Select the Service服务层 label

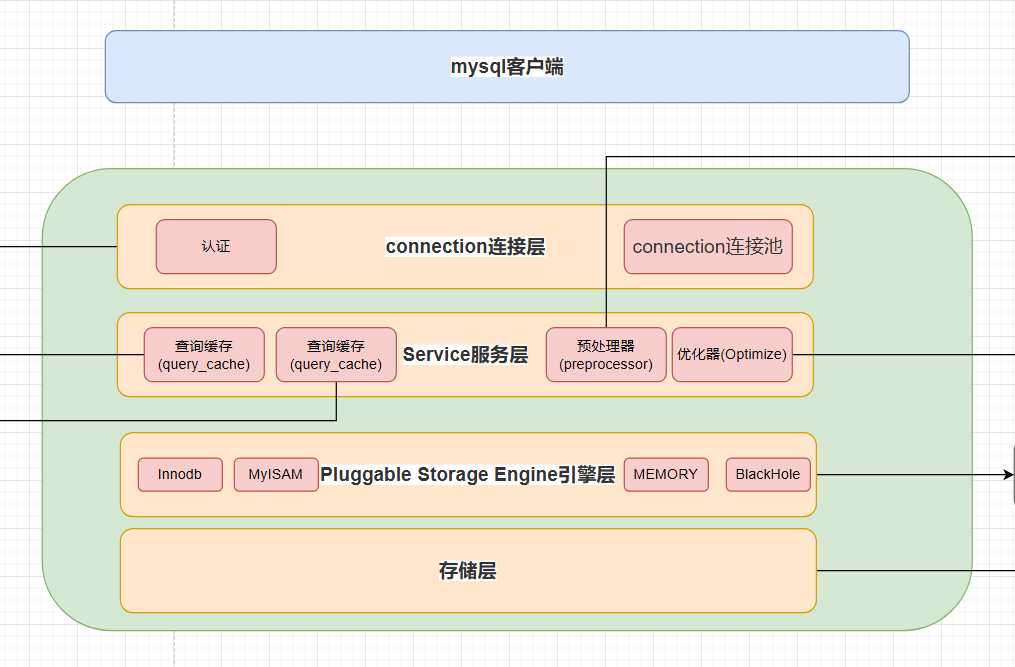465,355
